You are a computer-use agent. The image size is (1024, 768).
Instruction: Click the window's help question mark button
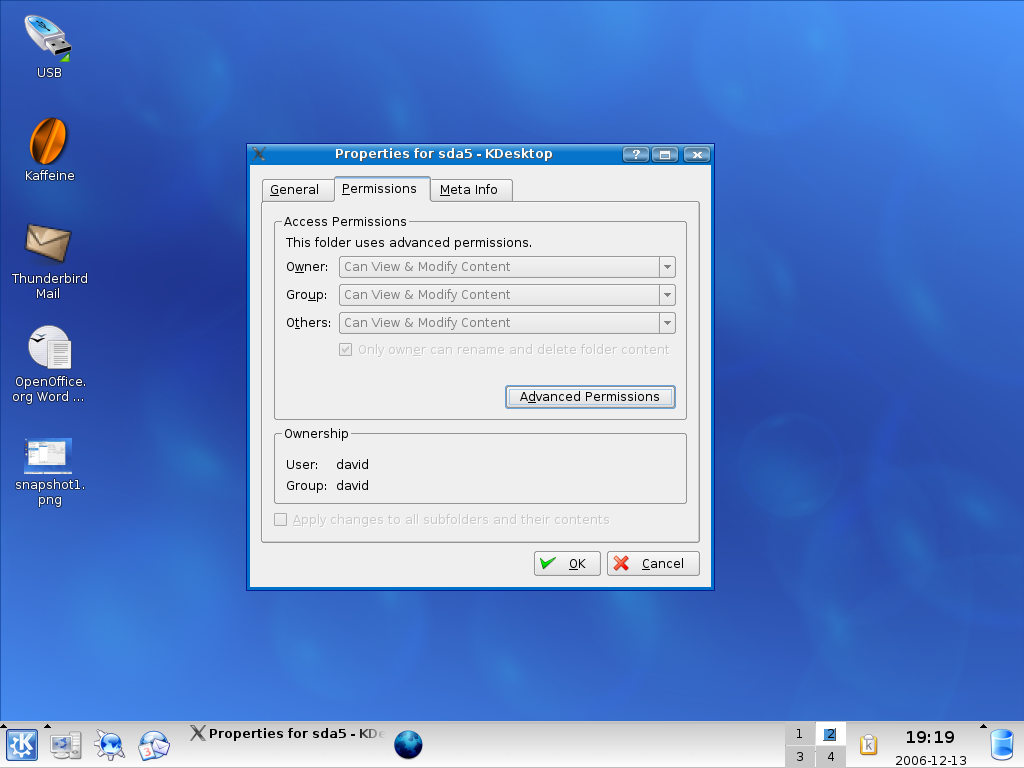635,154
